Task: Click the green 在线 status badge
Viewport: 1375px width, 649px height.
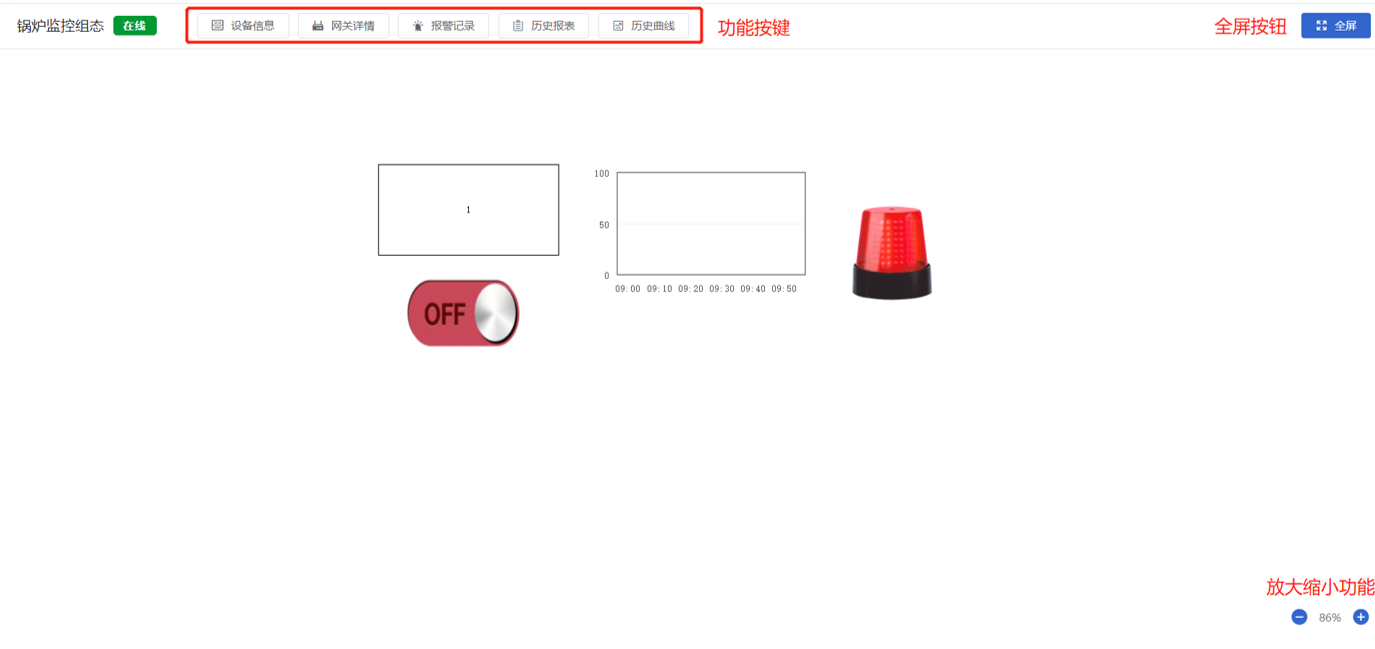Action: click(x=135, y=26)
